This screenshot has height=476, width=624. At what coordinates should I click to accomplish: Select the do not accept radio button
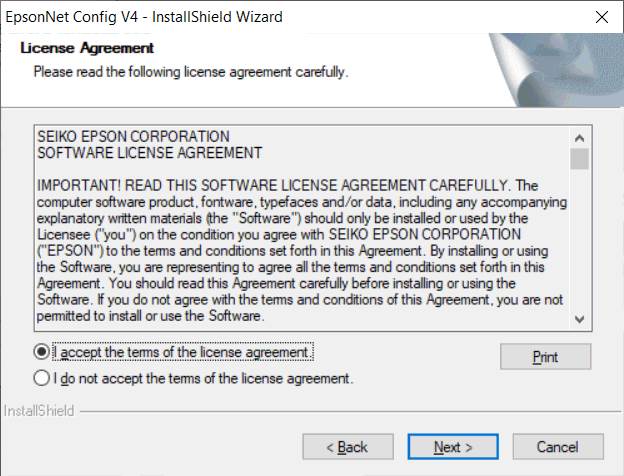pos(42,378)
